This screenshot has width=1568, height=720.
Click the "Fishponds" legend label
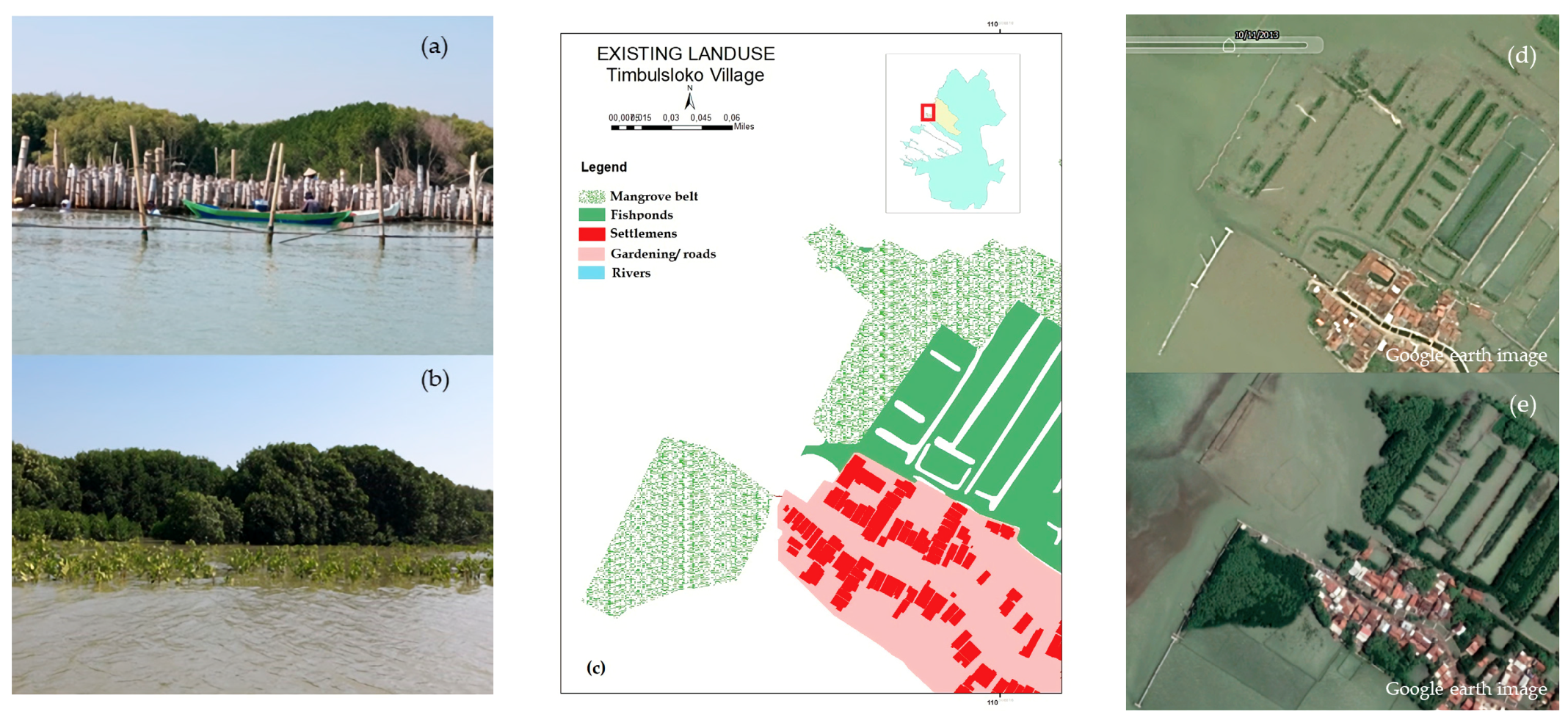click(x=642, y=214)
